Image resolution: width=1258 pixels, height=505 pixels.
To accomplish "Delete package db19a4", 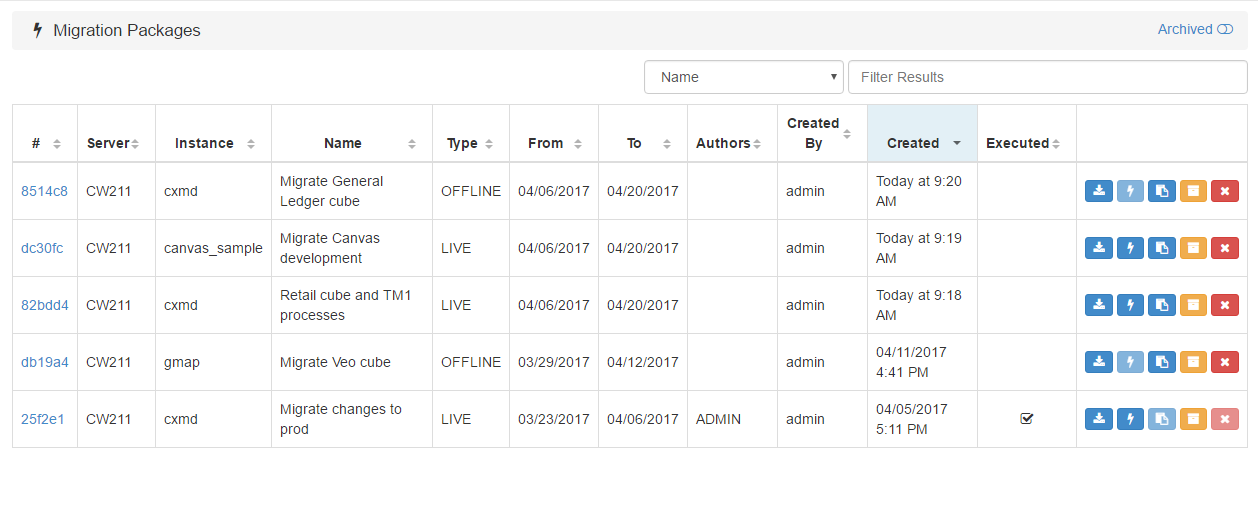I will point(1224,362).
